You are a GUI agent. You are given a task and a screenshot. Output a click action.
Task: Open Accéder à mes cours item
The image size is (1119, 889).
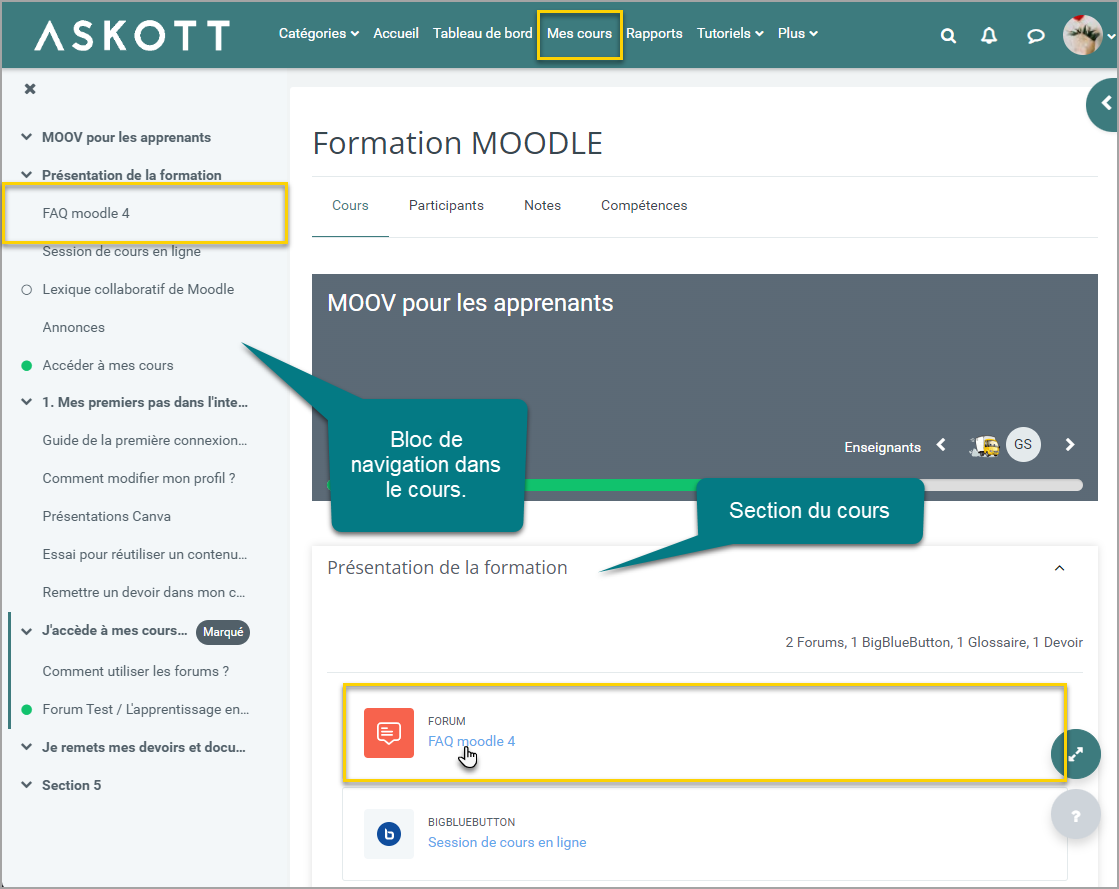(x=108, y=365)
